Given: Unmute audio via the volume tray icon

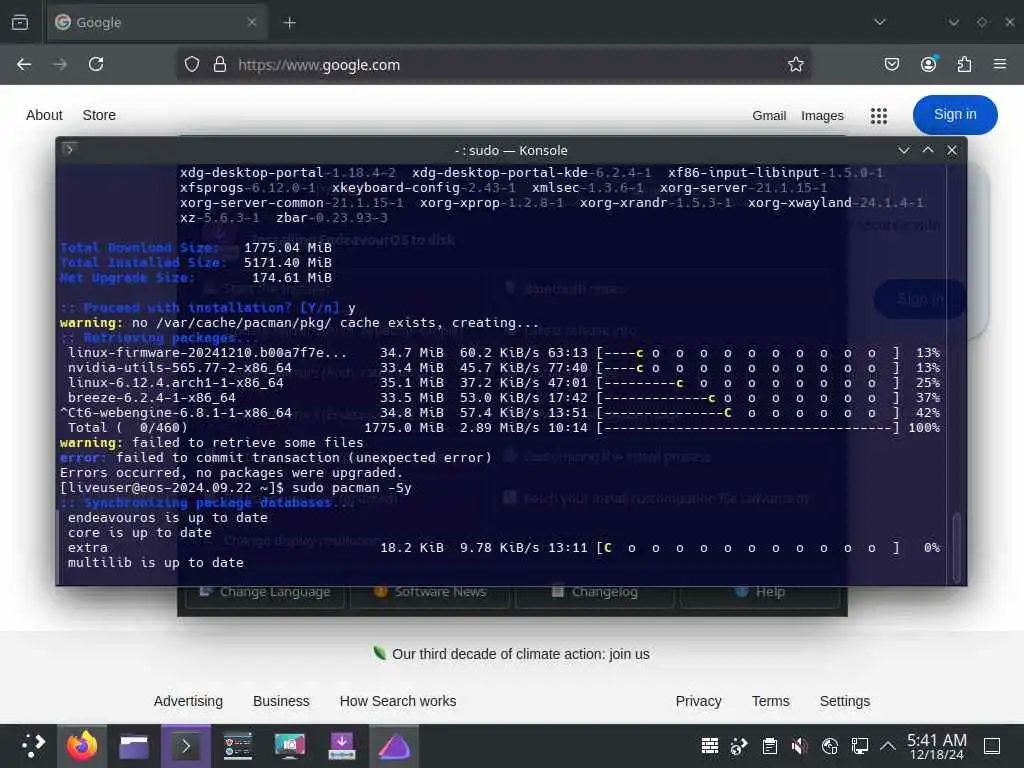Looking at the screenshot, I should [x=799, y=746].
